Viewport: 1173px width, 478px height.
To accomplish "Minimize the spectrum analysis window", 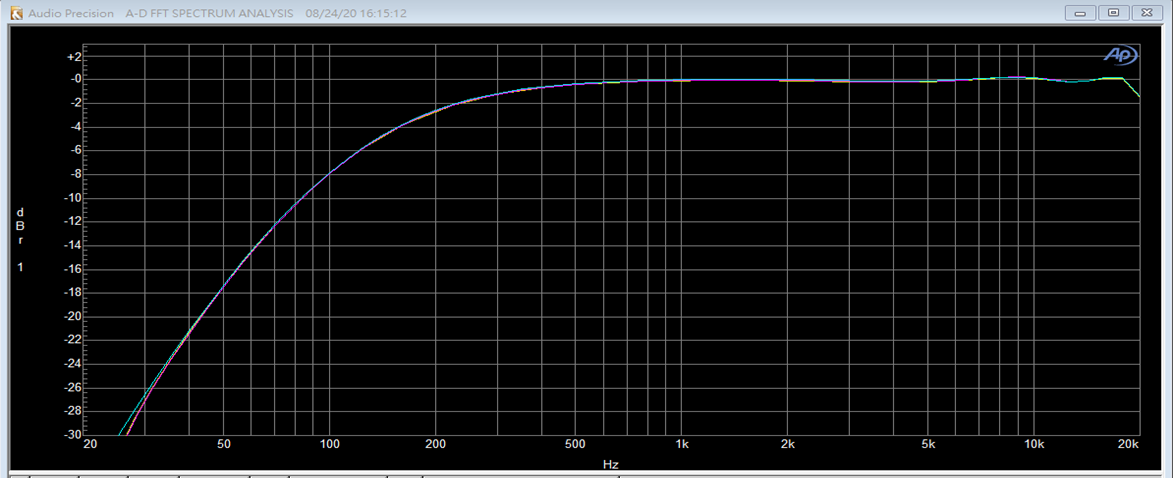I will (x=1082, y=13).
